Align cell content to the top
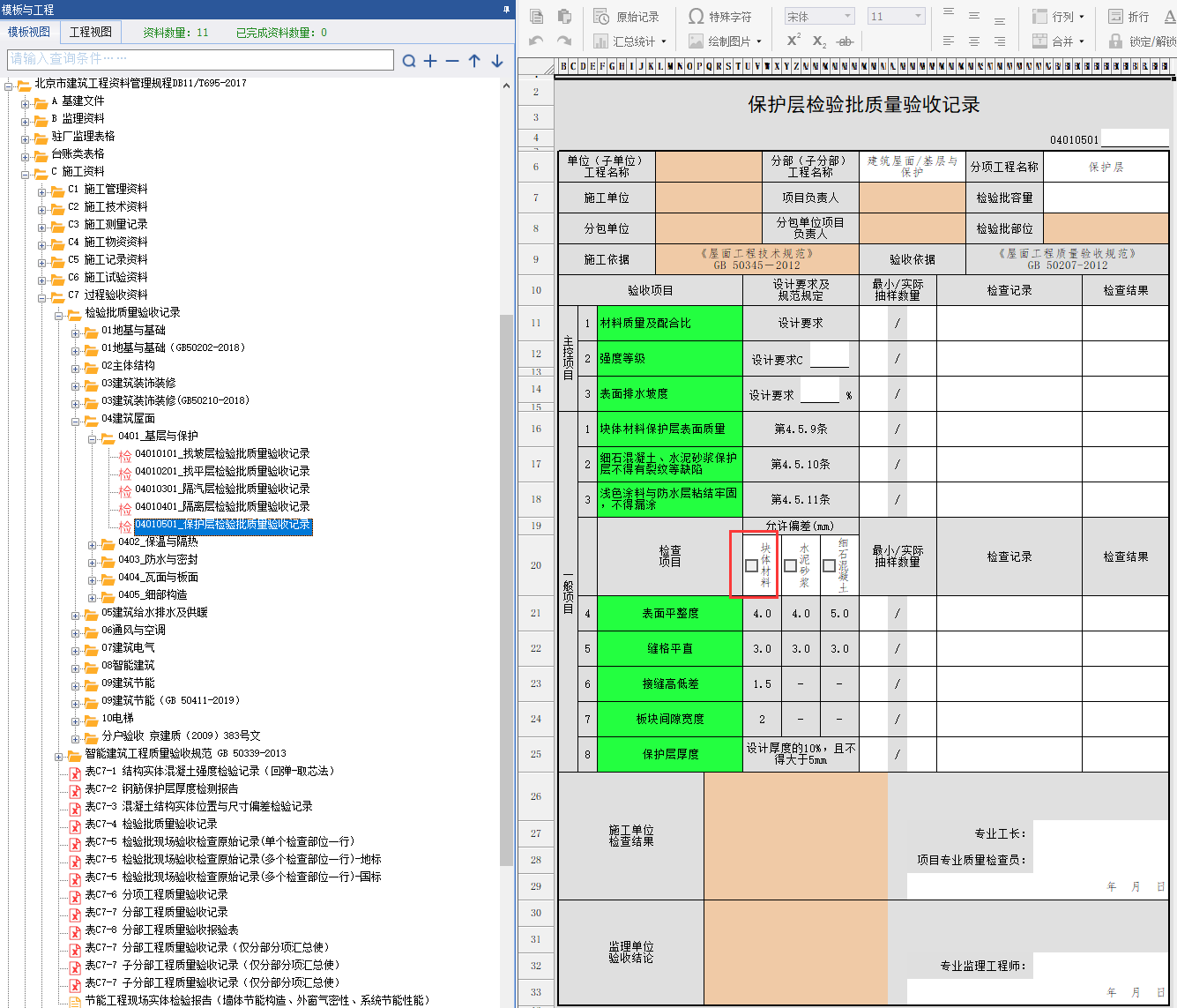1177x1008 pixels. point(949,13)
